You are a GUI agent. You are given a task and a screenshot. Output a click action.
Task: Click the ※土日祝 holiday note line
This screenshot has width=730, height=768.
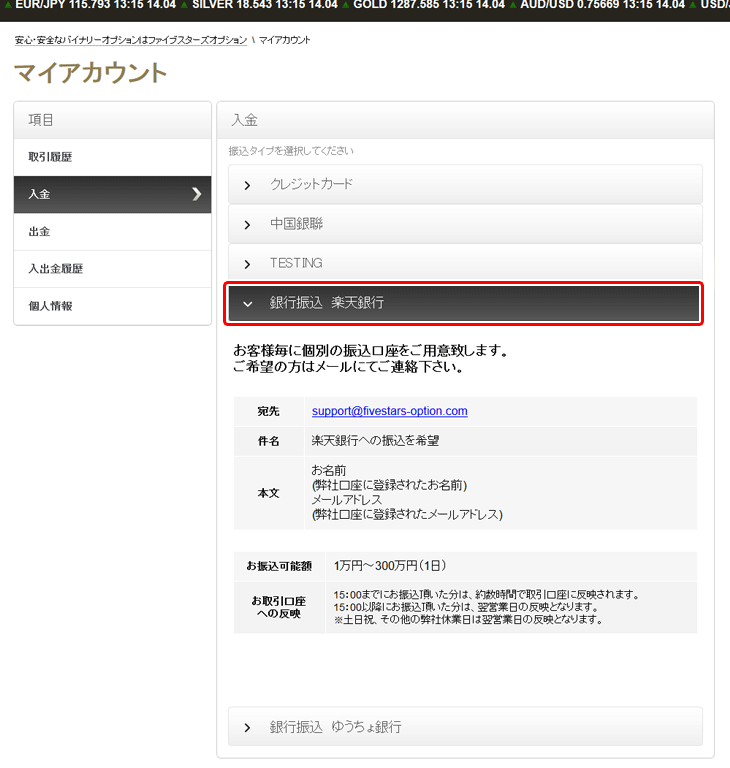coord(468,620)
